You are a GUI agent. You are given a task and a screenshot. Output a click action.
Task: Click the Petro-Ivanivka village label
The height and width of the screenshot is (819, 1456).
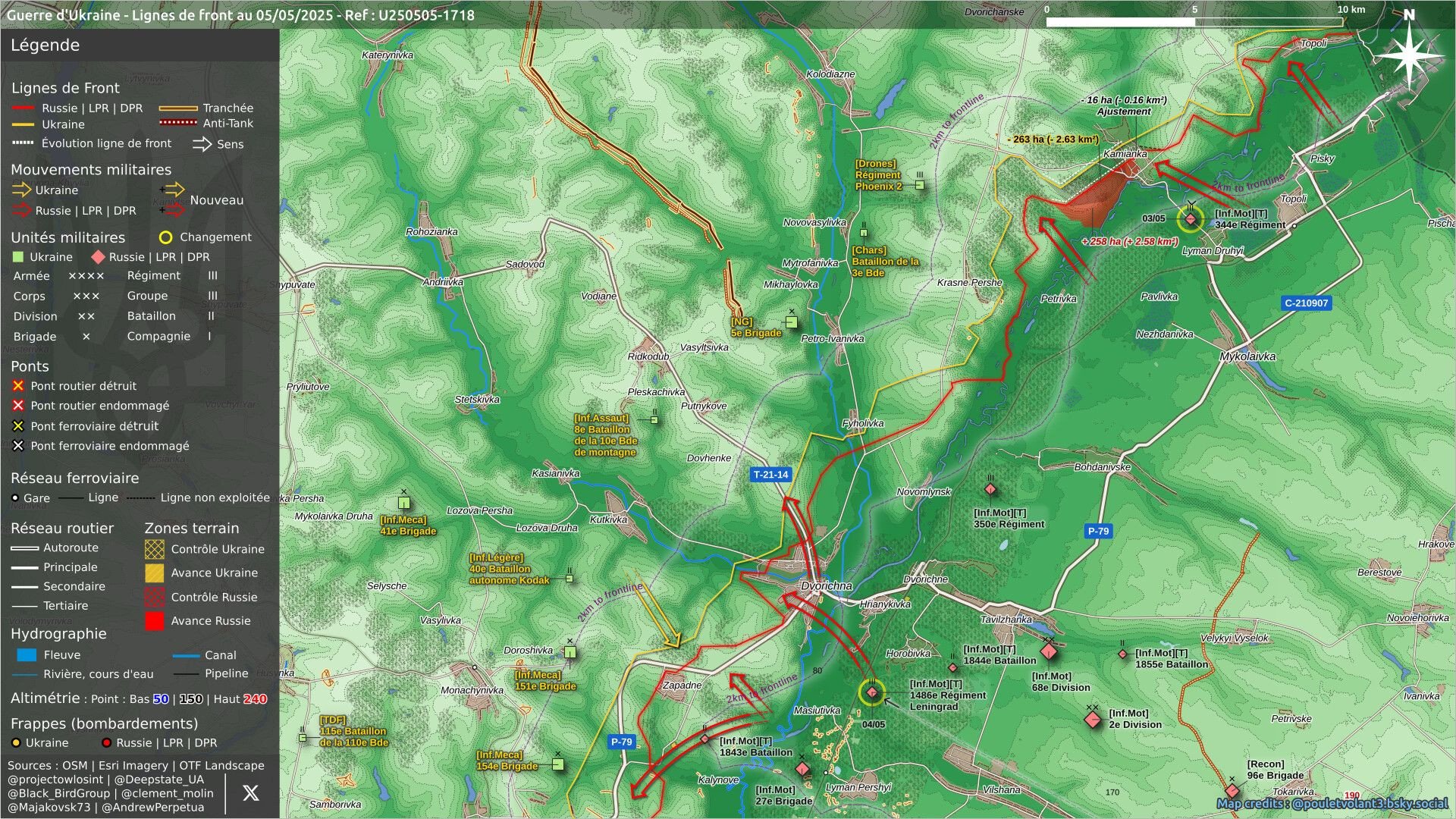(x=833, y=339)
